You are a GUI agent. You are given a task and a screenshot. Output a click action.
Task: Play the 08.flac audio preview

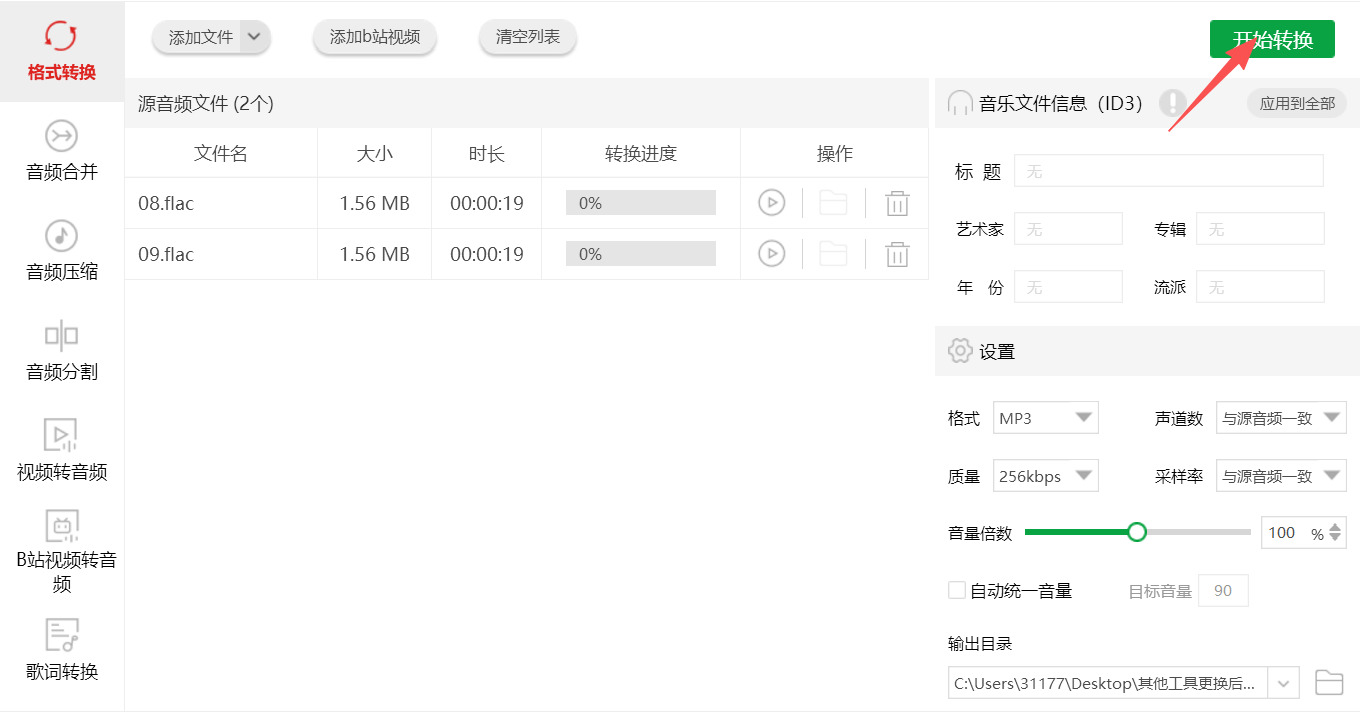pos(771,203)
